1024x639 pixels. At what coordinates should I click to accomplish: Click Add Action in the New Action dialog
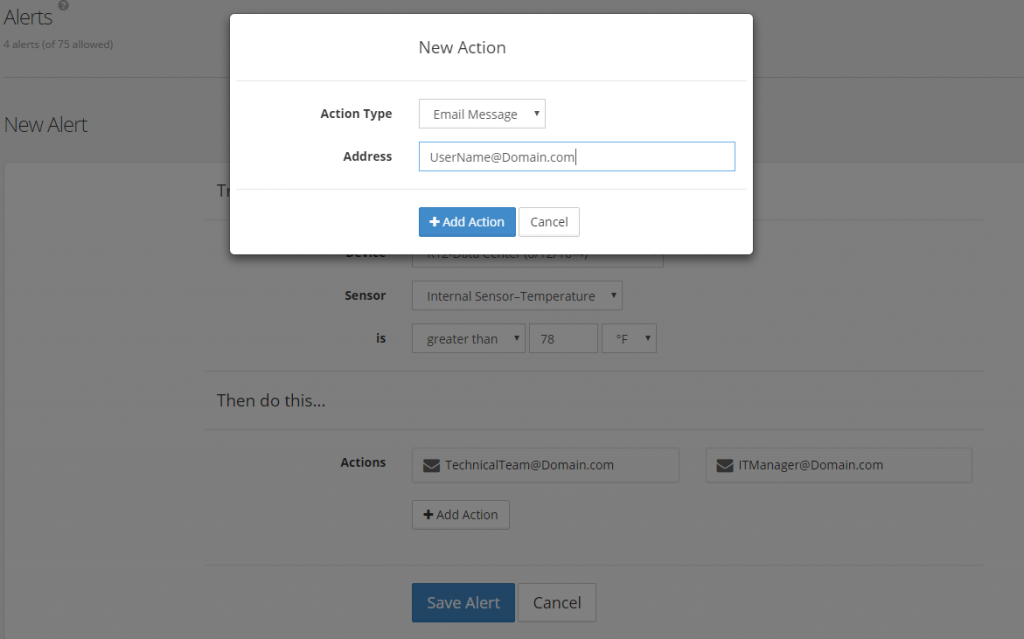tap(467, 221)
